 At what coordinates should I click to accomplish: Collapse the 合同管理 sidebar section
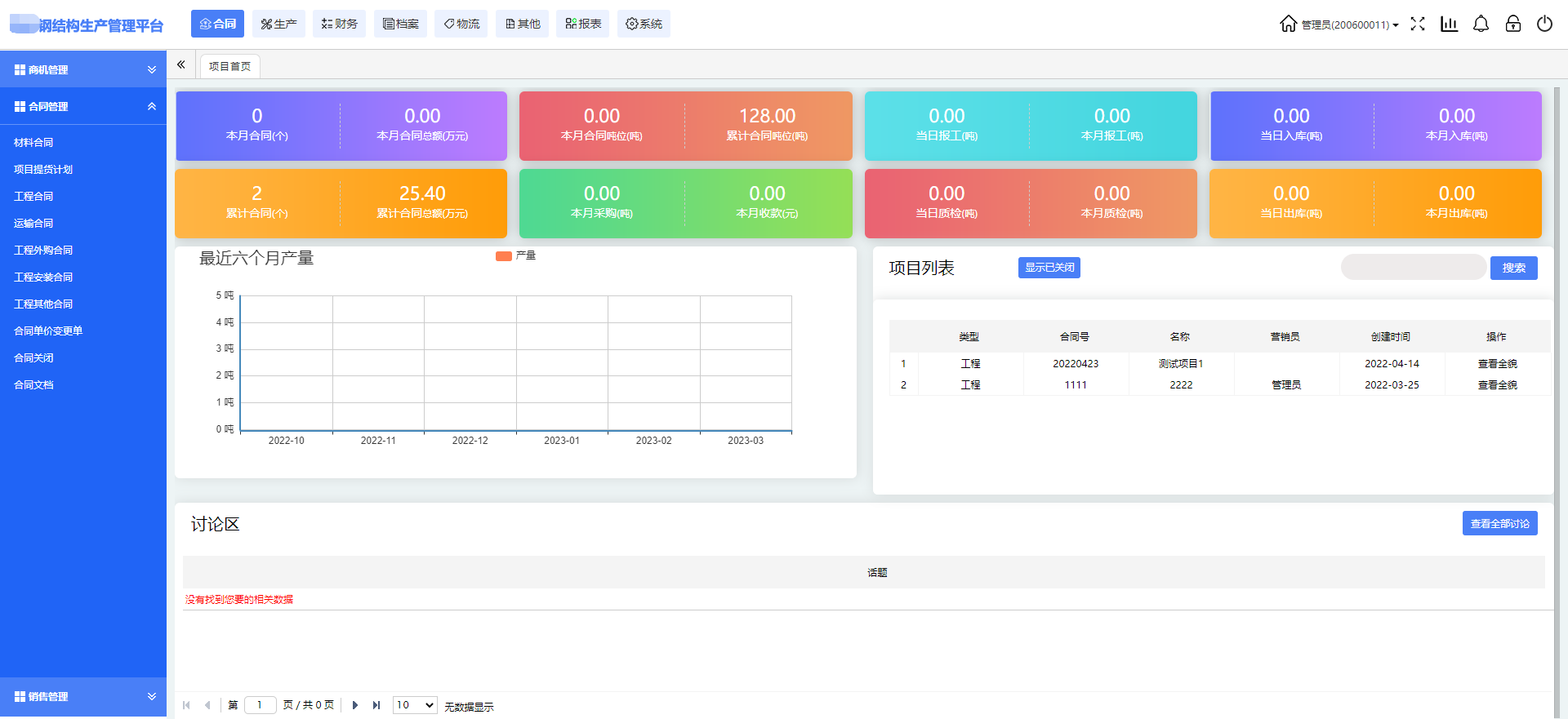tap(83, 106)
